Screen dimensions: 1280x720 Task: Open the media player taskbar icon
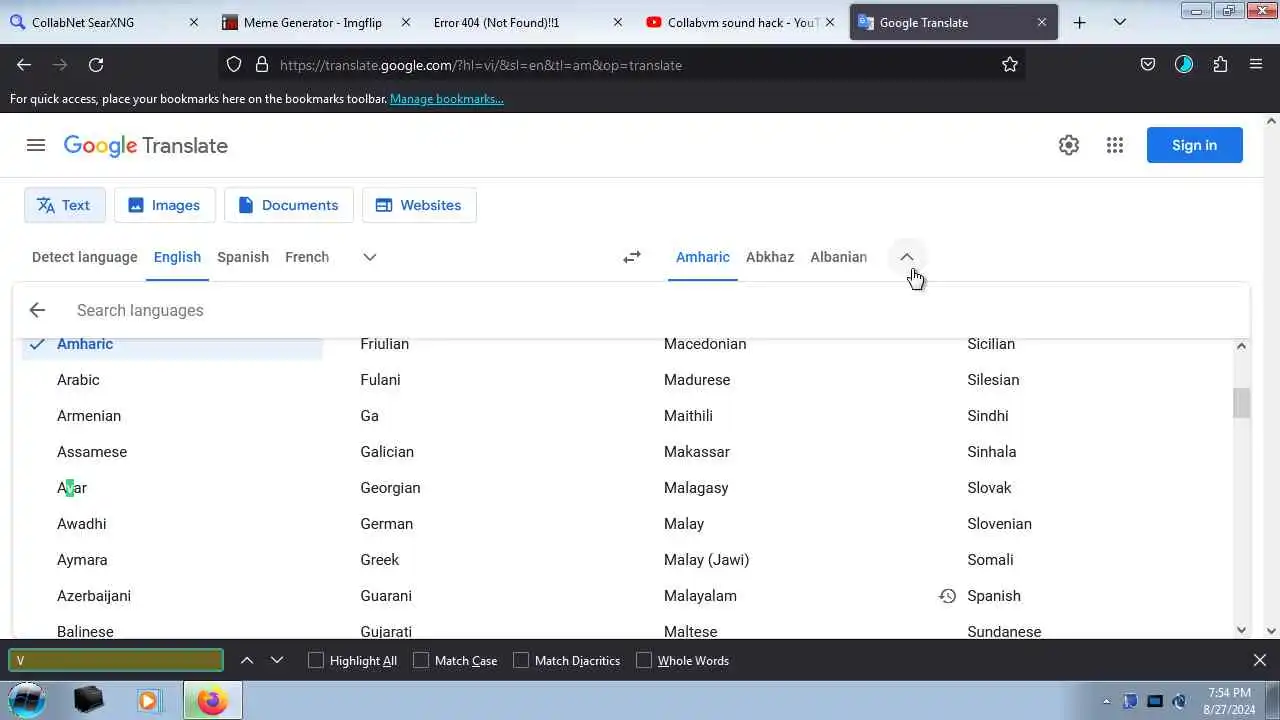[149, 700]
